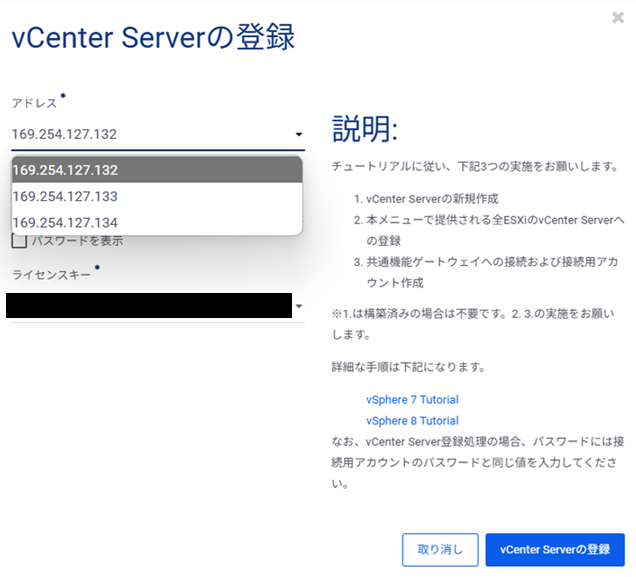The width and height of the screenshot is (636, 577).
Task: Click the text 'チュートリアルに従い、下記3つの実施をお願いします。'
Action: [x=475, y=166]
